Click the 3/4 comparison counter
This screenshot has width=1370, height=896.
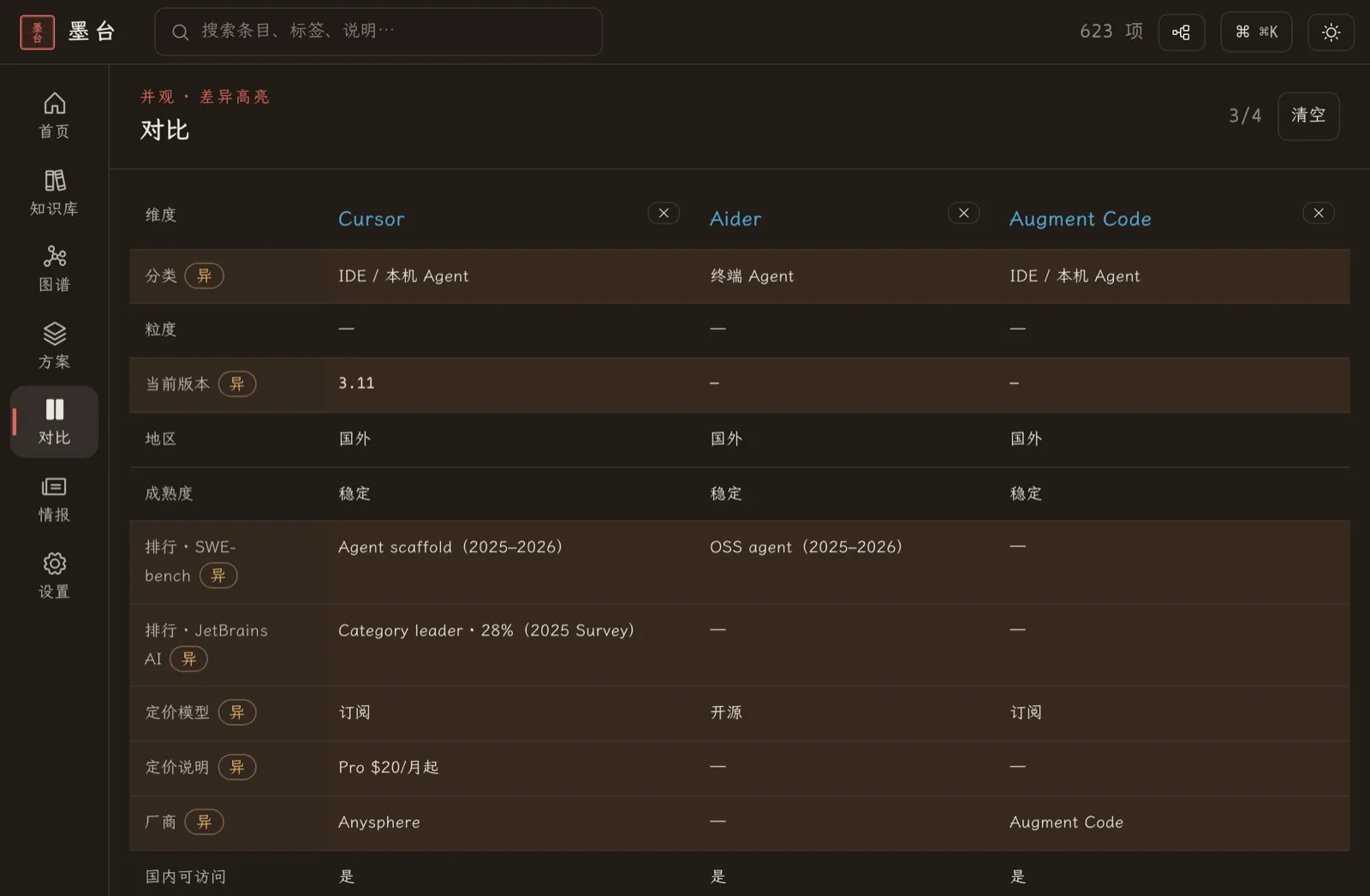(x=1245, y=116)
